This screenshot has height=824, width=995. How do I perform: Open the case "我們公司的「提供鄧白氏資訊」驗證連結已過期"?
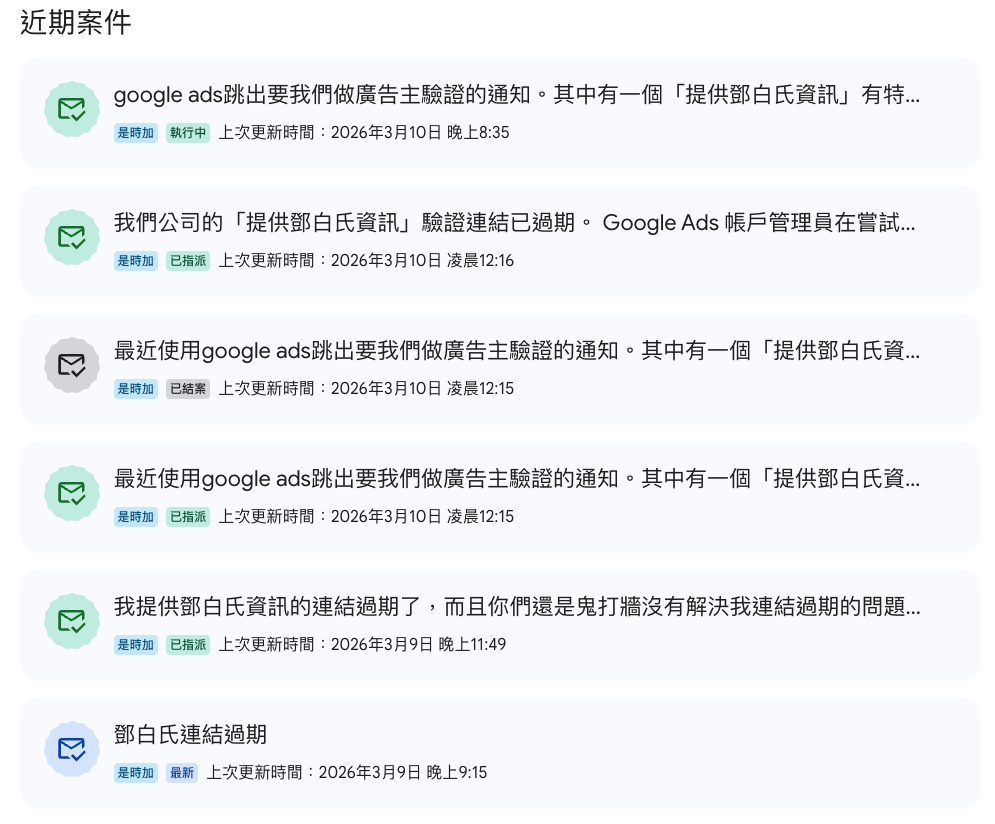click(x=515, y=224)
